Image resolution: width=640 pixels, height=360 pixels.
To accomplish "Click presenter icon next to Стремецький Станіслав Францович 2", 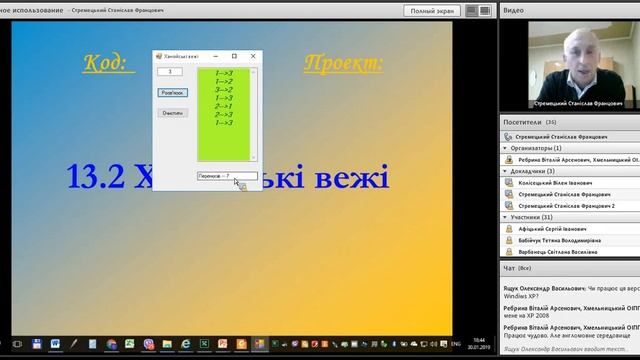I will (509, 206).
